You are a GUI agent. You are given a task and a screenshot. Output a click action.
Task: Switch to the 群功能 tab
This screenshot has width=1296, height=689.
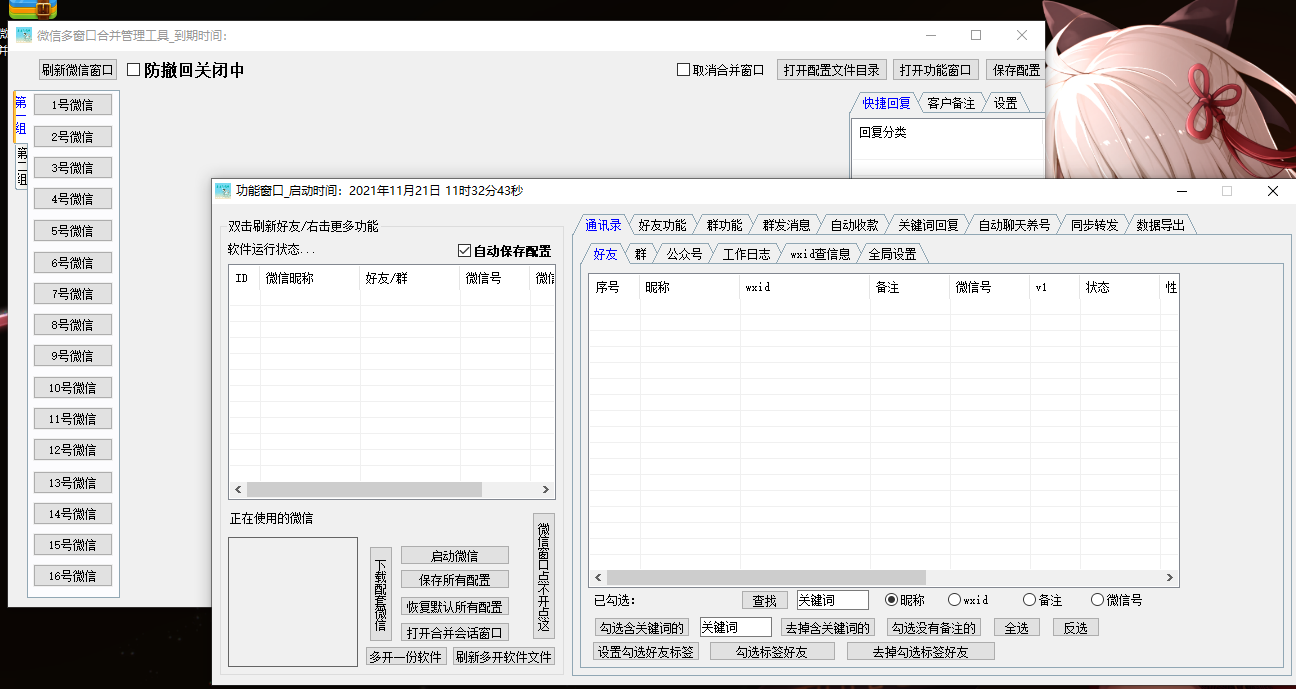point(724,225)
